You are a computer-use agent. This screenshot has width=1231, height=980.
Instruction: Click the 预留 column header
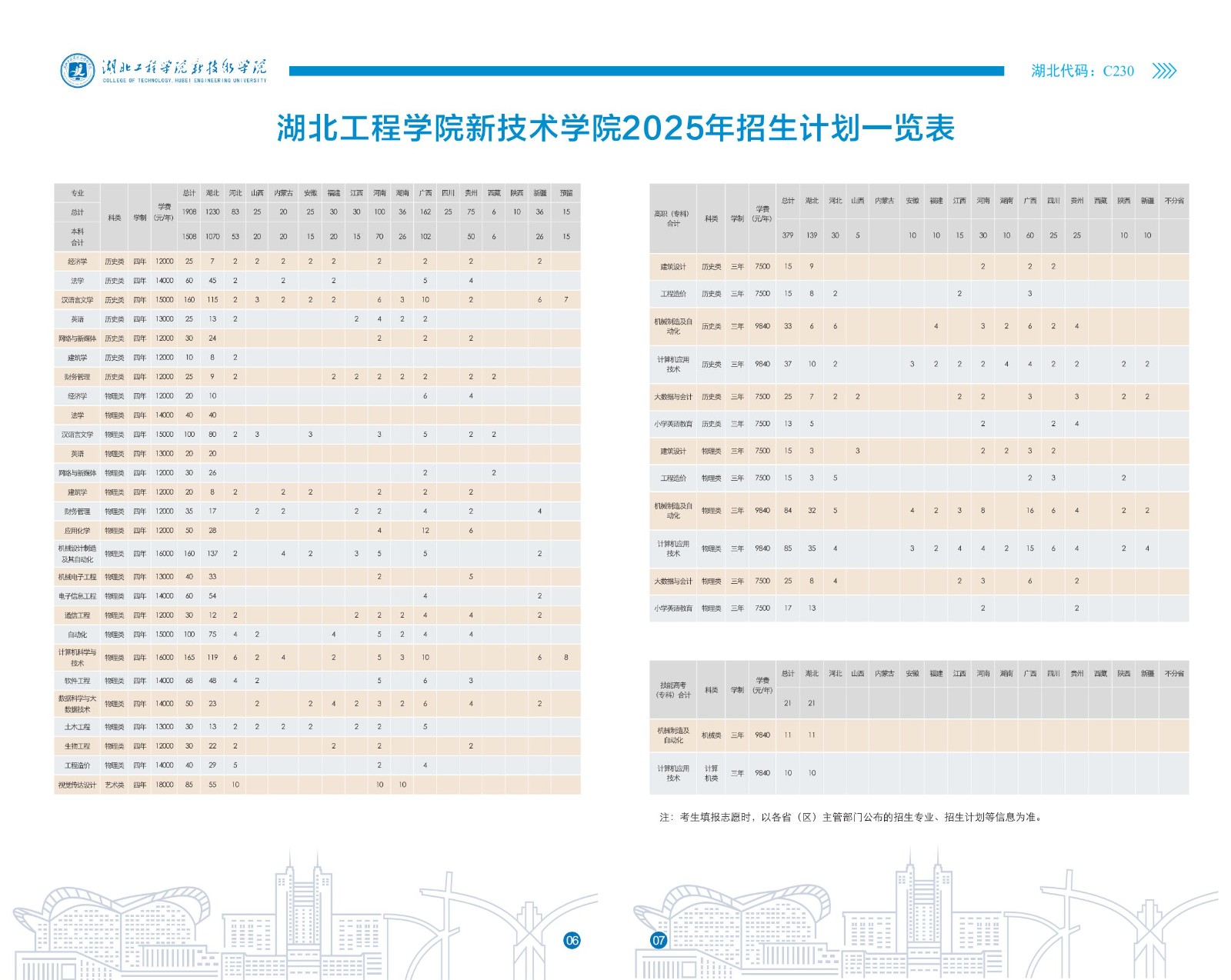[x=566, y=193]
